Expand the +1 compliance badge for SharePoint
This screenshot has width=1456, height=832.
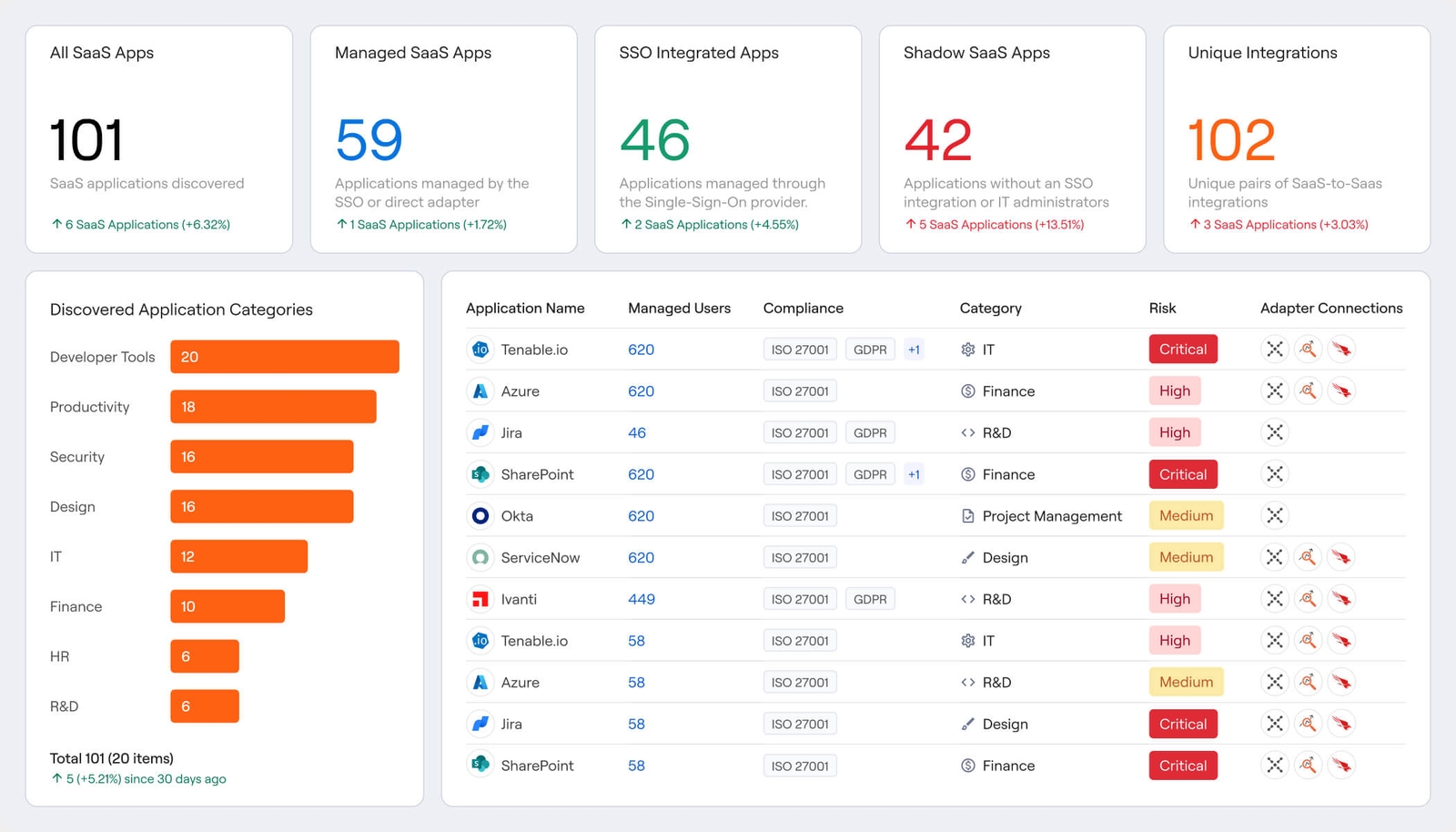(914, 474)
